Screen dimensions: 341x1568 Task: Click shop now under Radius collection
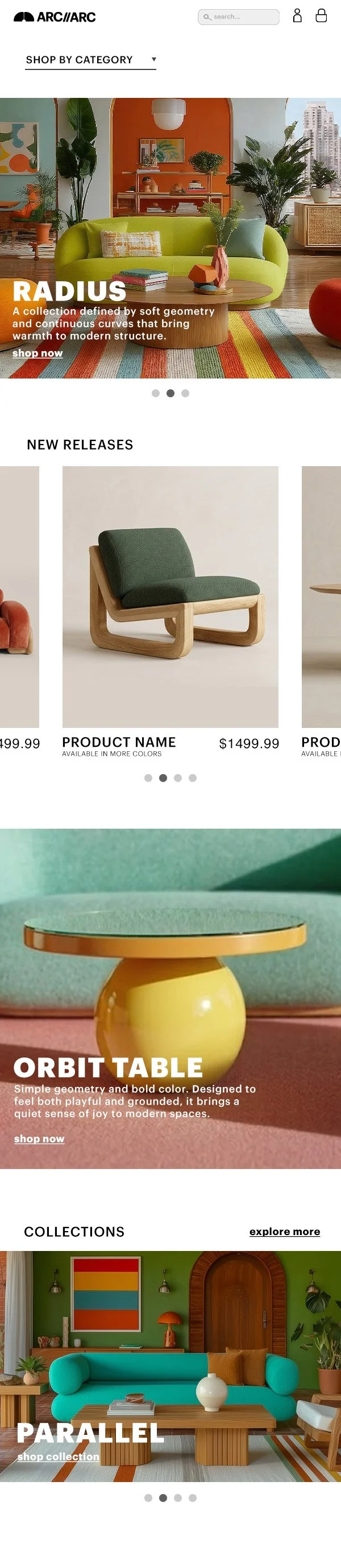point(38,353)
